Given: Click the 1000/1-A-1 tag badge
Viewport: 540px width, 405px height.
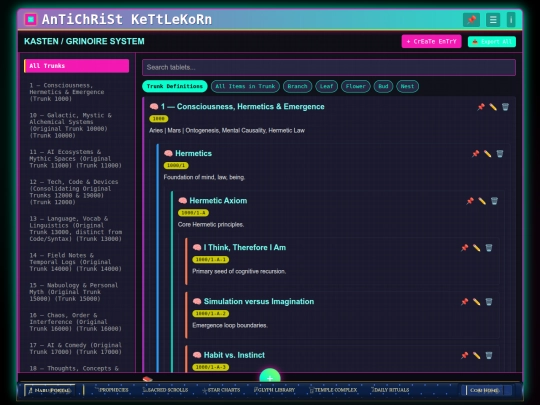Looking at the screenshot, I should (210, 260).
